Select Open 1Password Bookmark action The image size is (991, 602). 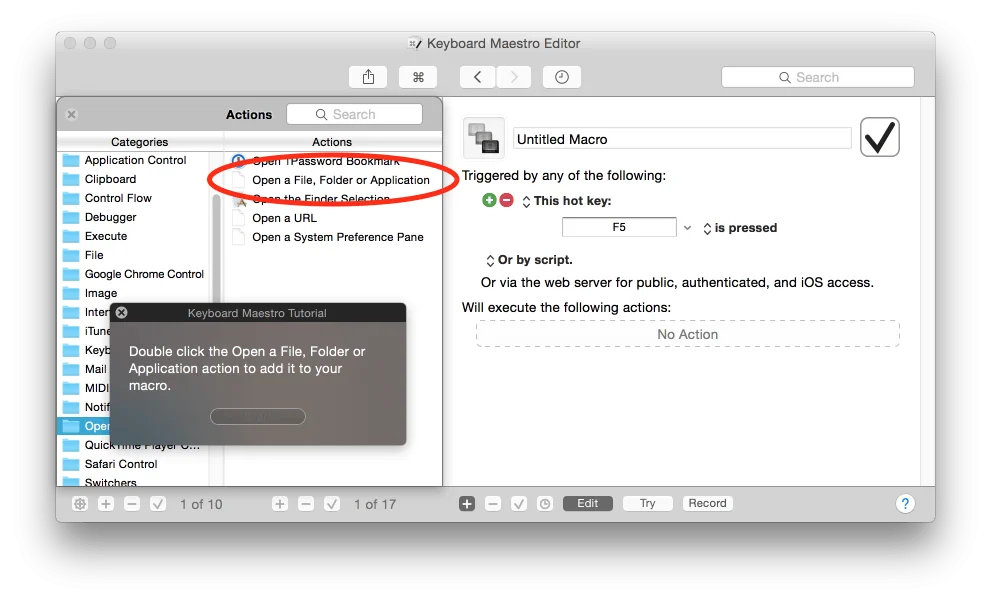(326, 160)
